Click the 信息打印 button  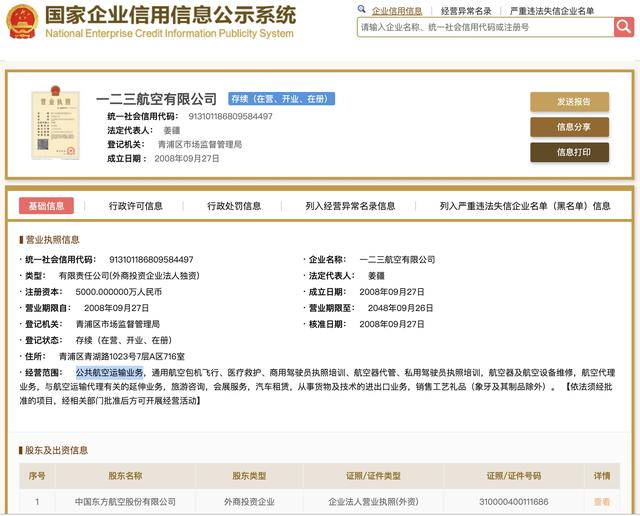pos(570,152)
